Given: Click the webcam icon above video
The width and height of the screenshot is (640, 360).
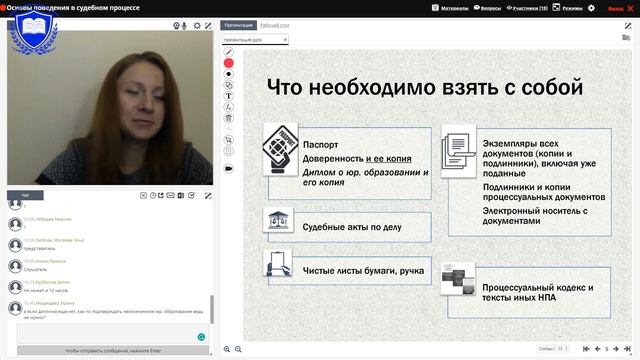Looking at the screenshot, I should (176, 26).
